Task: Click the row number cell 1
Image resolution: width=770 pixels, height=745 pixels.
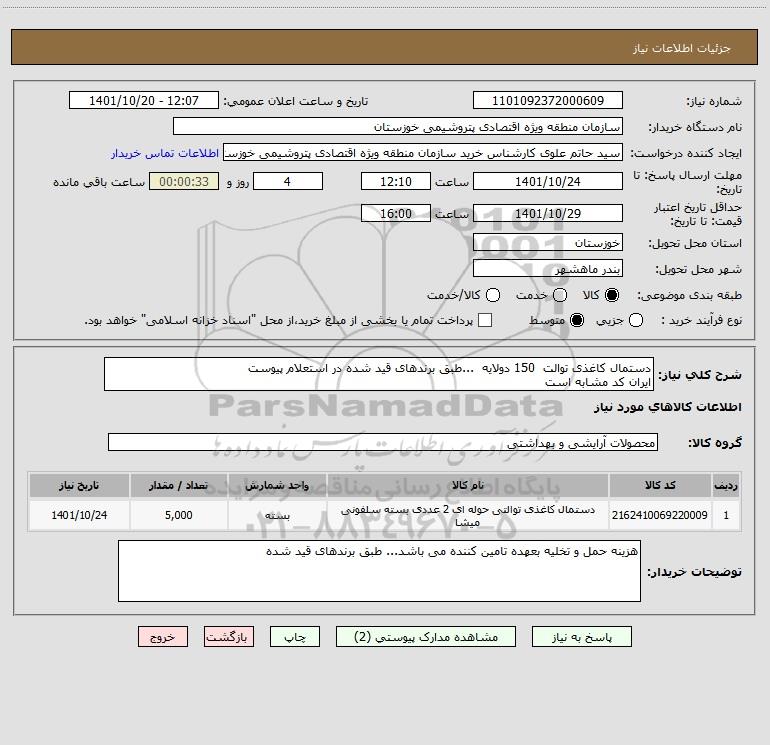Action: coord(726,515)
